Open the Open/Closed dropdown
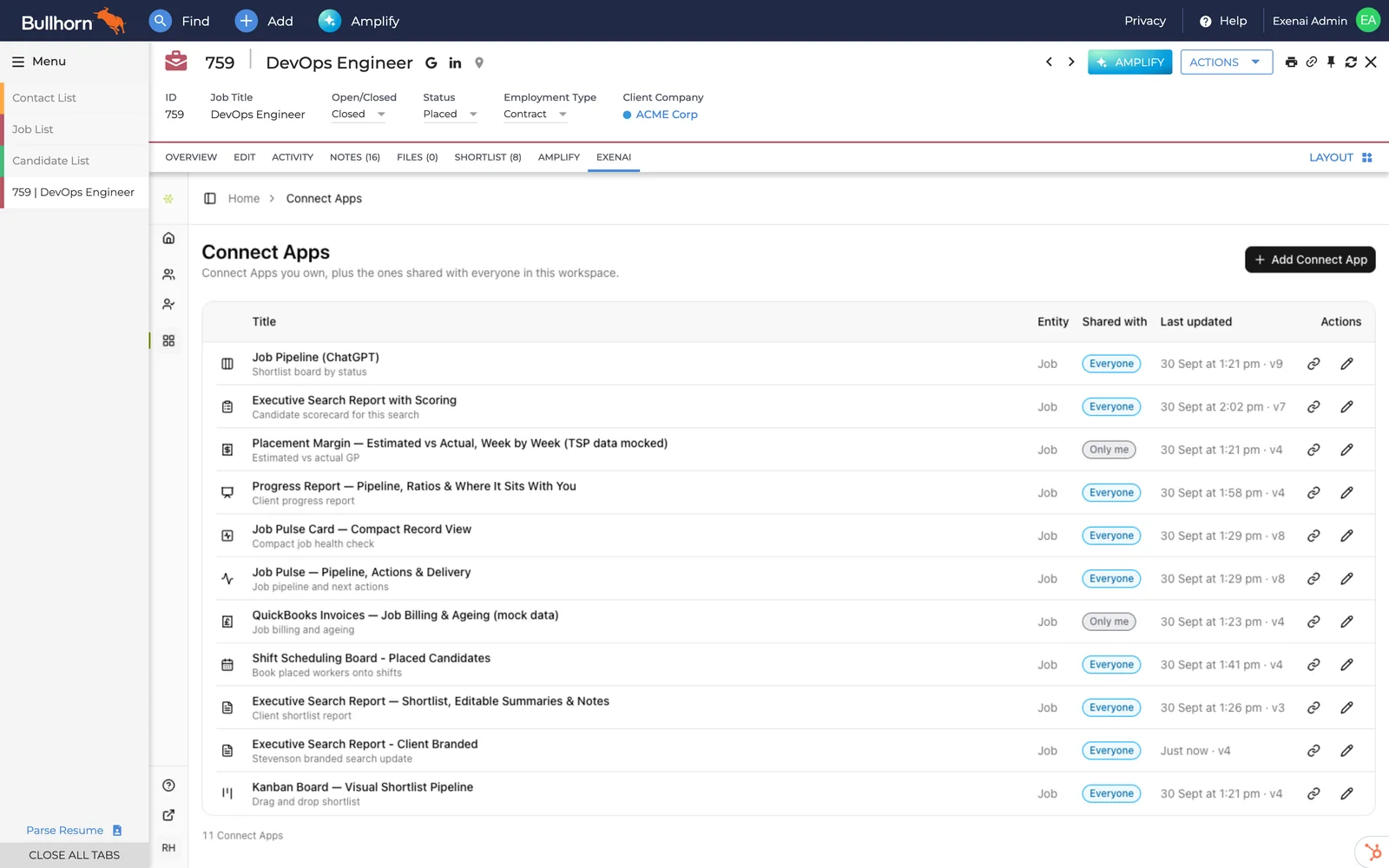 pyautogui.click(x=359, y=115)
